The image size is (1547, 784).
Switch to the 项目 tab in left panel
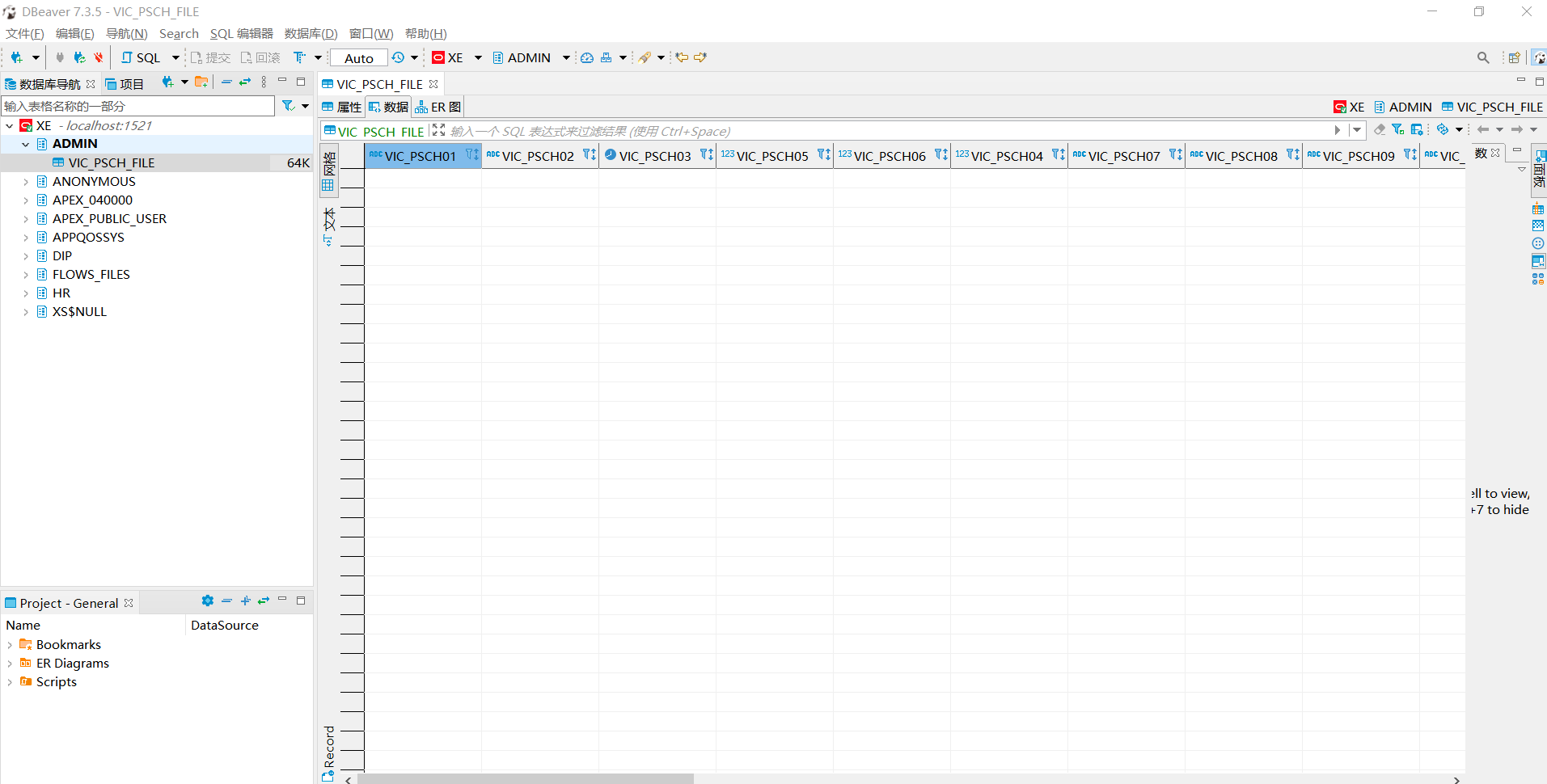tap(125, 84)
